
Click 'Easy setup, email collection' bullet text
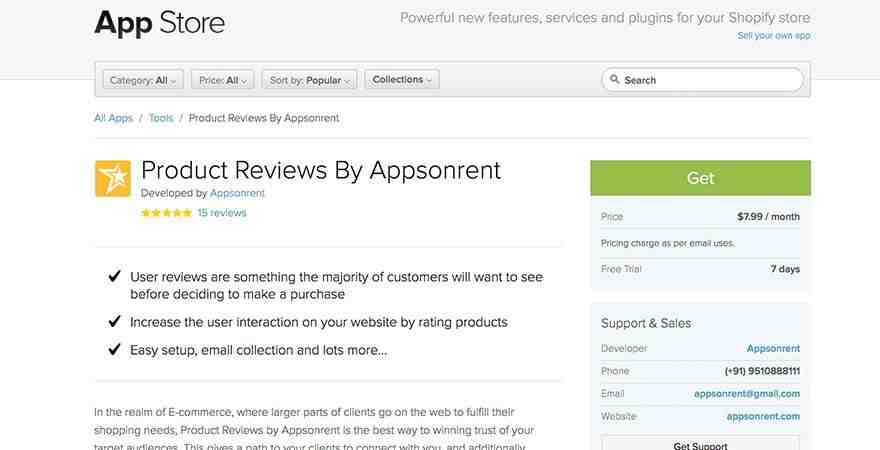(x=259, y=350)
